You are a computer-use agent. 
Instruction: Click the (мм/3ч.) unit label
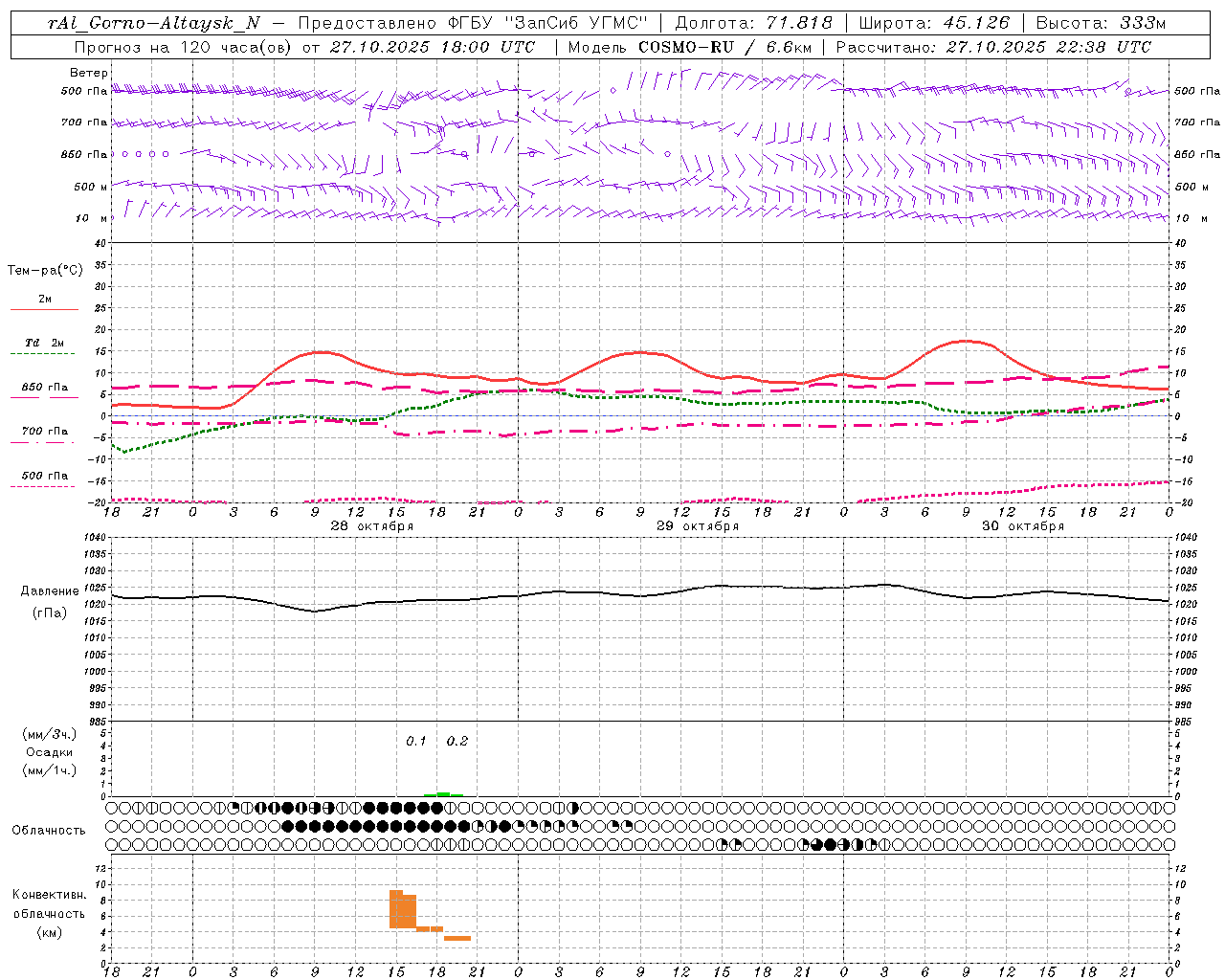coord(49,734)
